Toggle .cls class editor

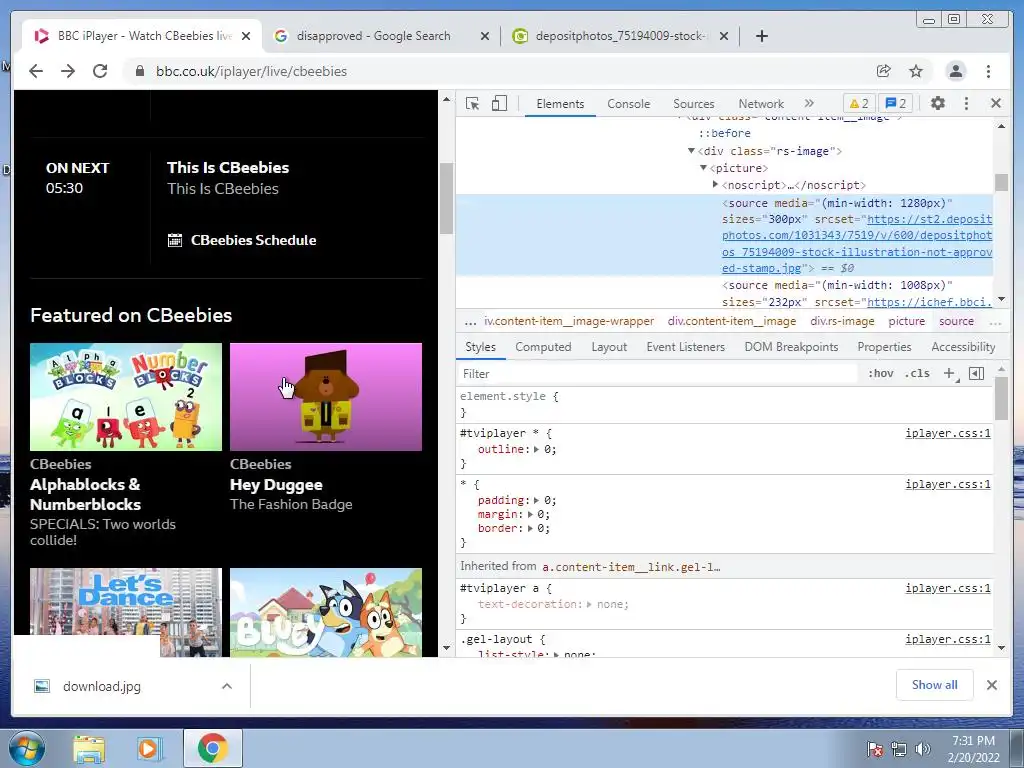pos(918,374)
